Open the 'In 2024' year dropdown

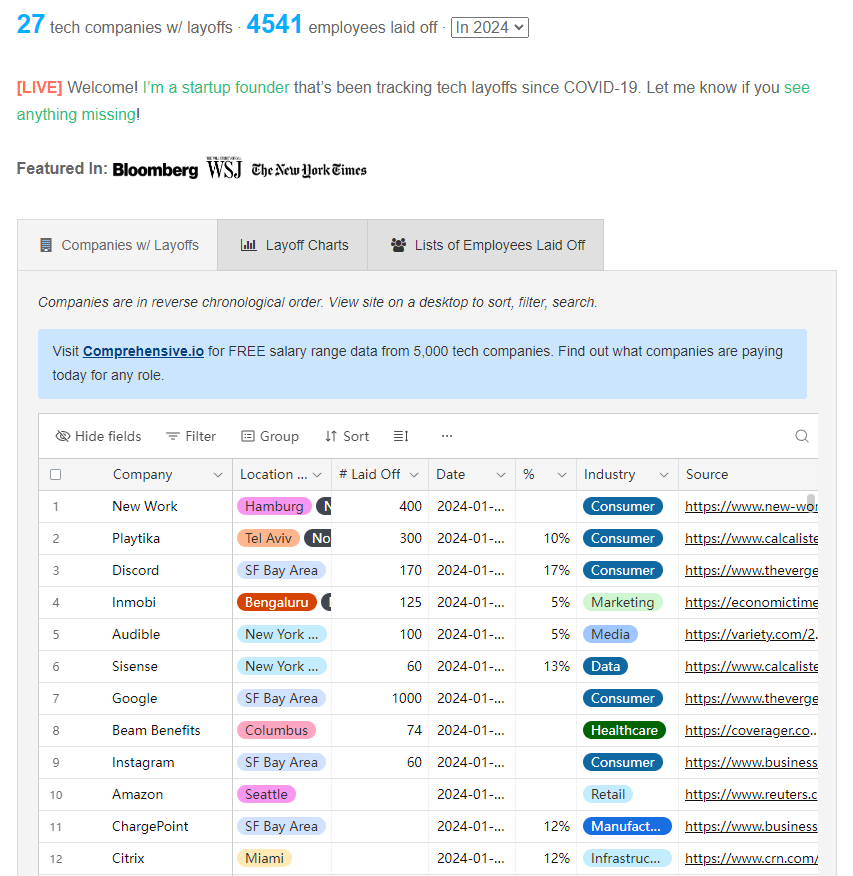(x=489, y=27)
